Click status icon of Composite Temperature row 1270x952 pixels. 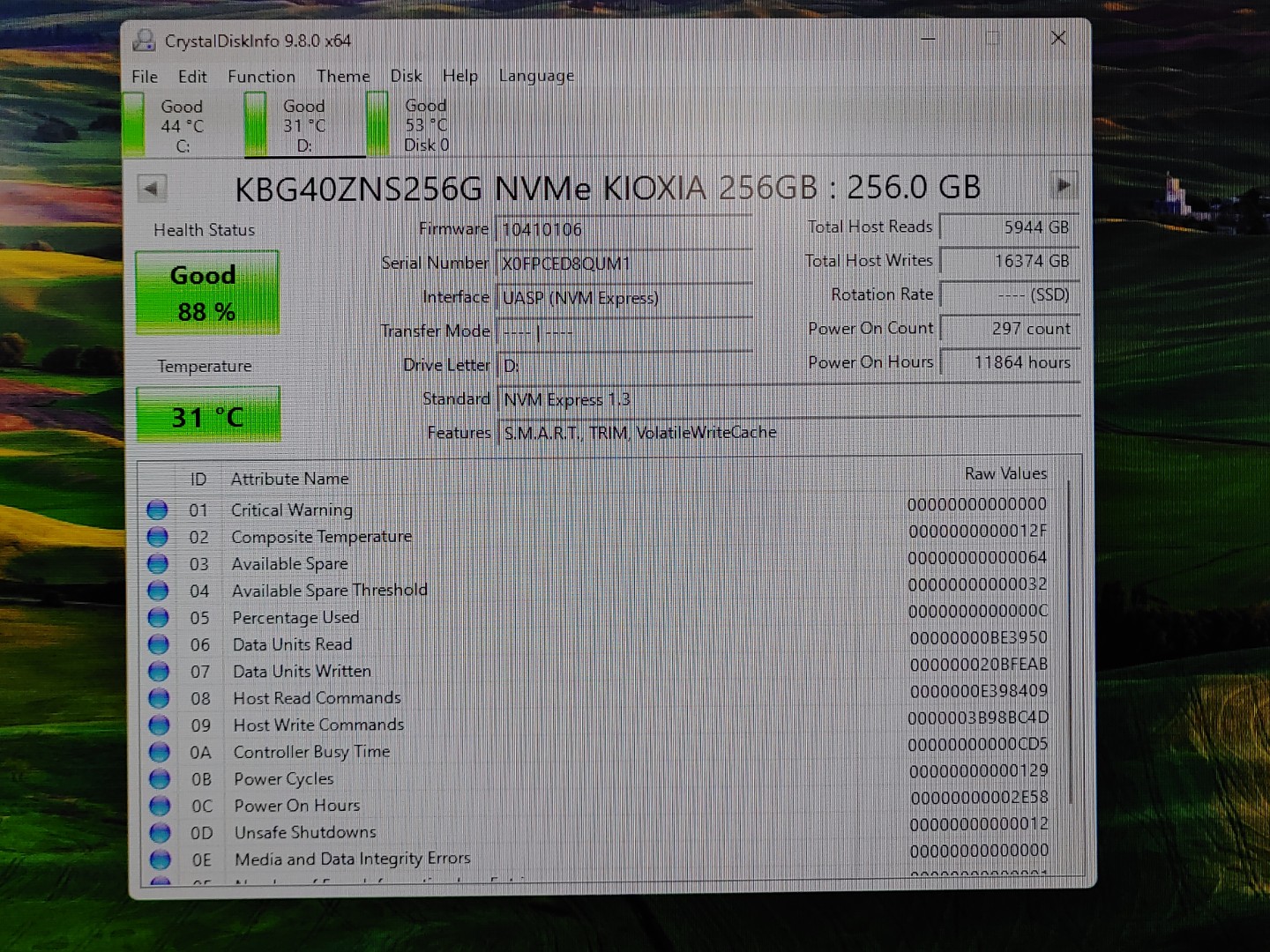click(157, 537)
